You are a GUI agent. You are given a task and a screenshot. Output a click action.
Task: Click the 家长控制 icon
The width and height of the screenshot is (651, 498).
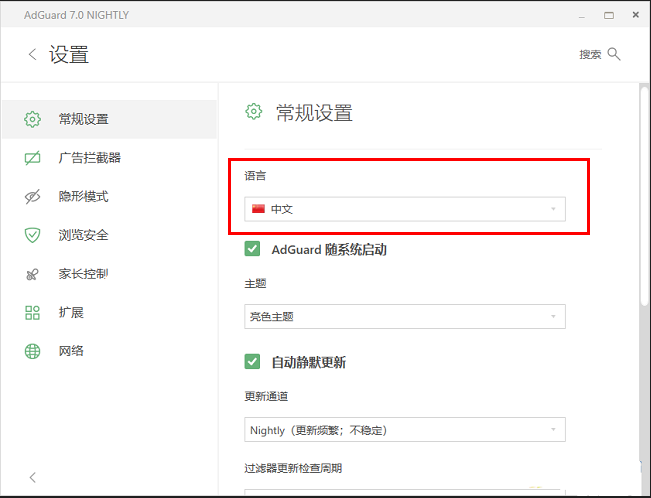click(32, 274)
